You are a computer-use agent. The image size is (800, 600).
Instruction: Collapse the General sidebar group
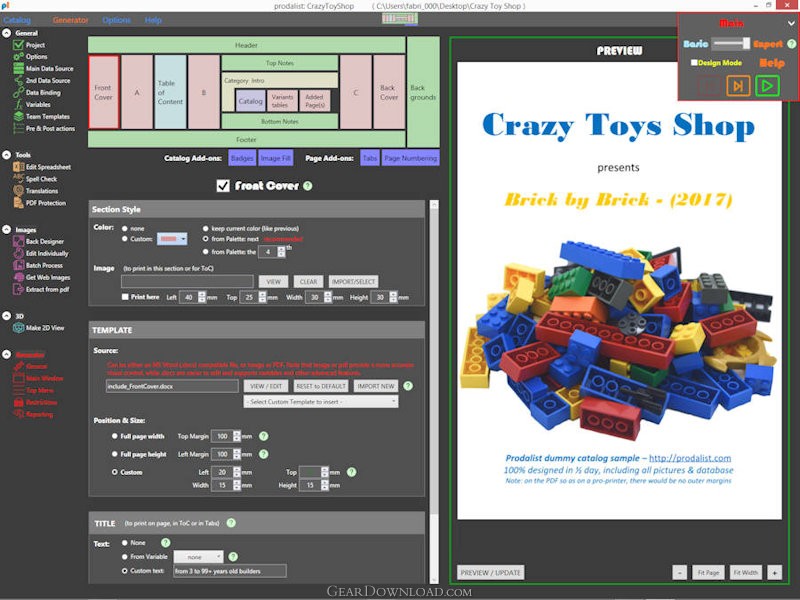click(x=7, y=33)
